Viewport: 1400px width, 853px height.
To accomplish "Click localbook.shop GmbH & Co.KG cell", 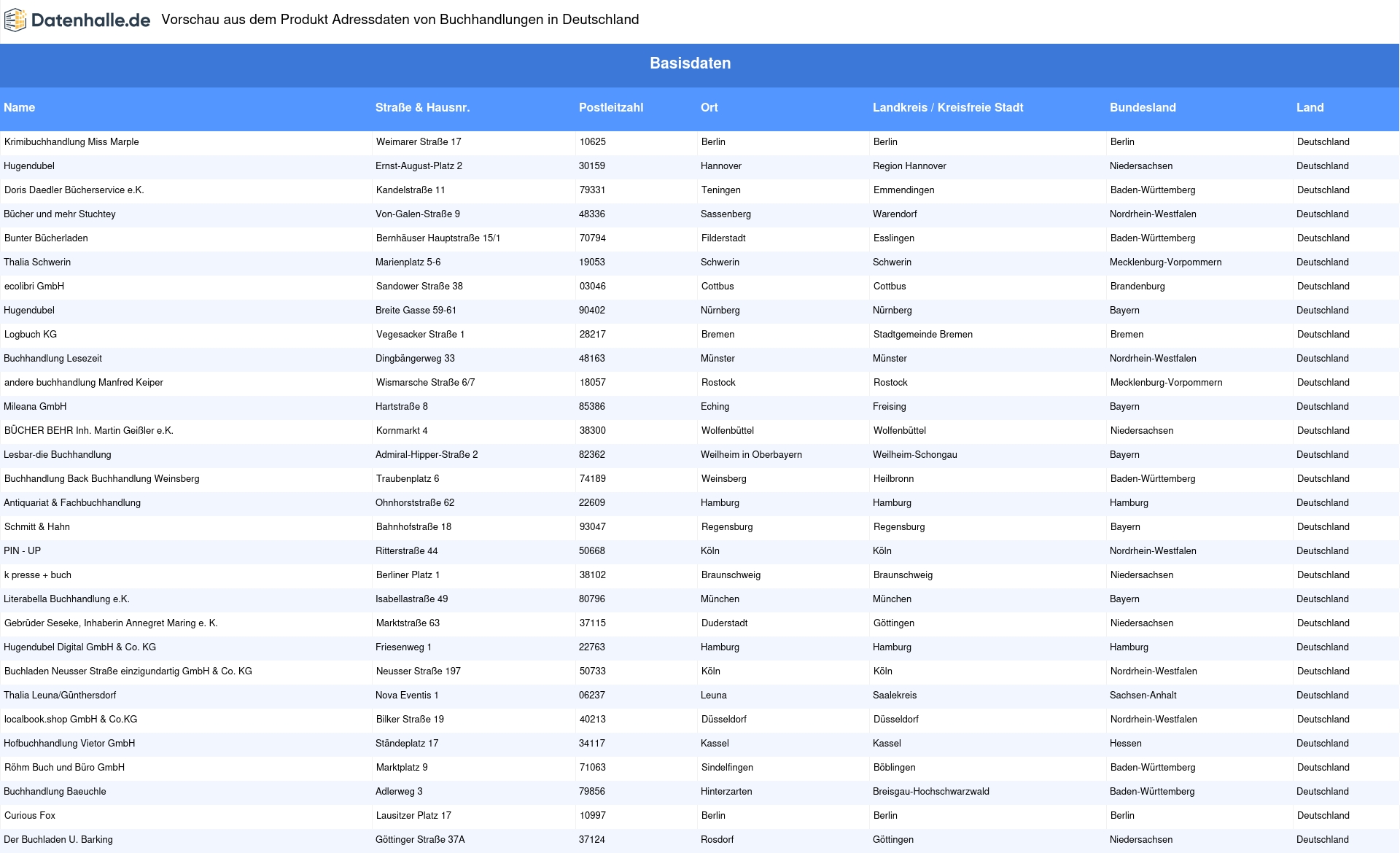I will click(71, 720).
